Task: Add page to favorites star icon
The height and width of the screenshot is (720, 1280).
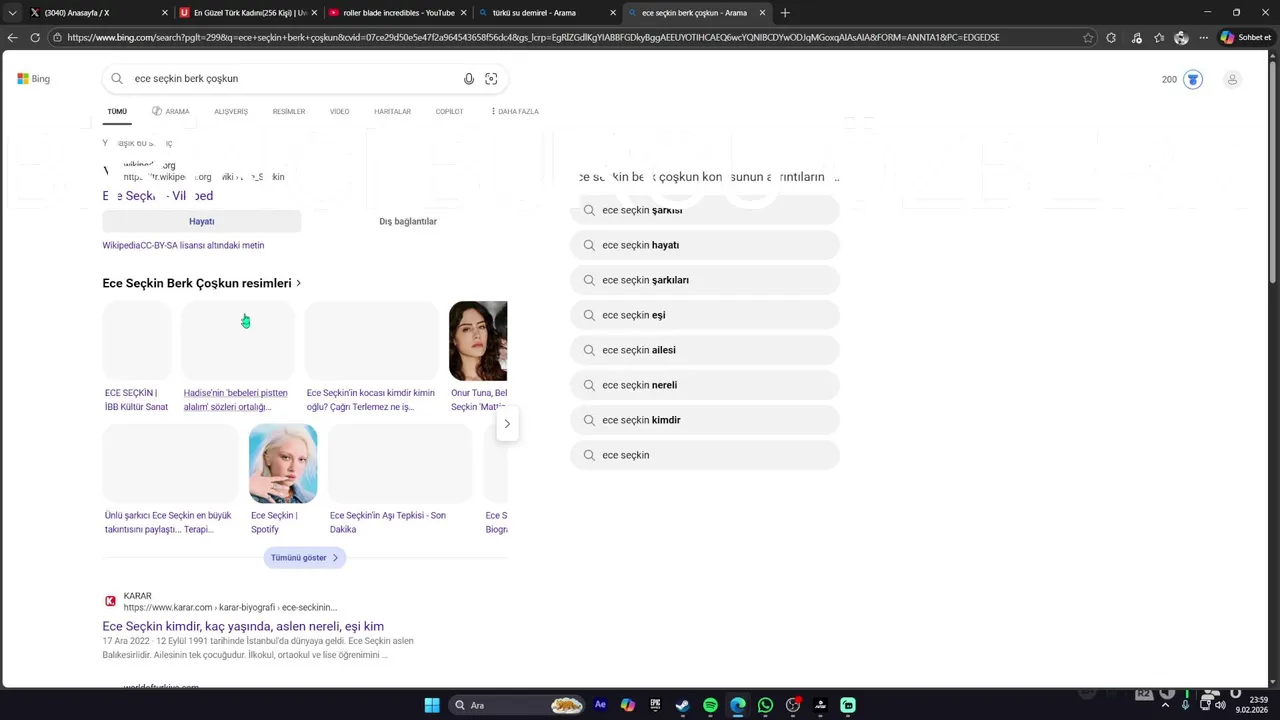Action: pyautogui.click(x=1088, y=37)
